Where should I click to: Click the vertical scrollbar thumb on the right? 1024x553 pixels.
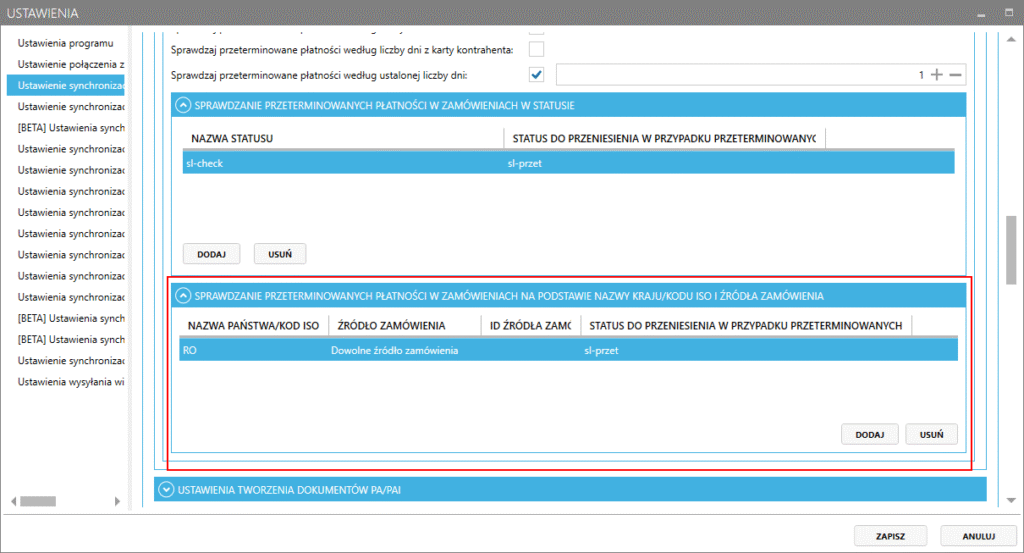(1012, 250)
